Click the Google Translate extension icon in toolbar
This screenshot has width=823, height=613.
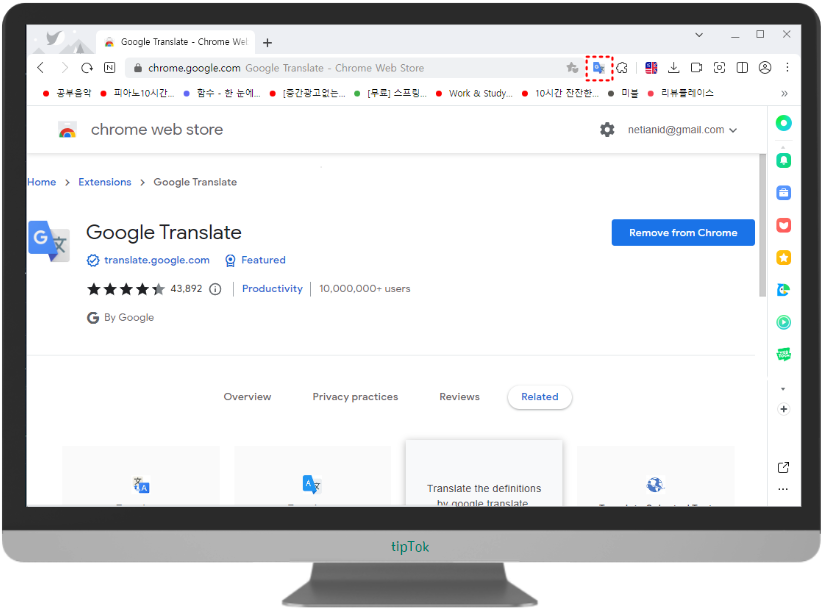click(x=598, y=68)
